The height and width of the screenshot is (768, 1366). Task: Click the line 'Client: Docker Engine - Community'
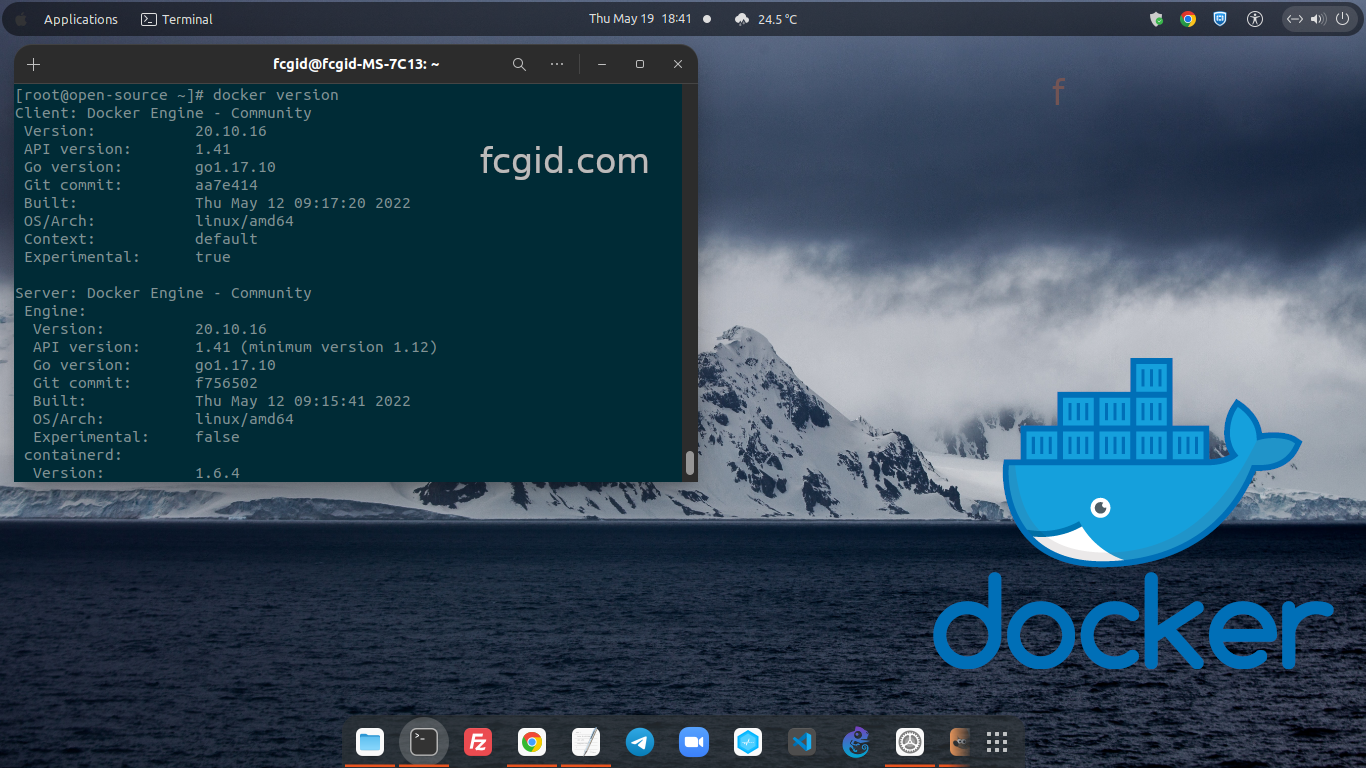(163, 113)
